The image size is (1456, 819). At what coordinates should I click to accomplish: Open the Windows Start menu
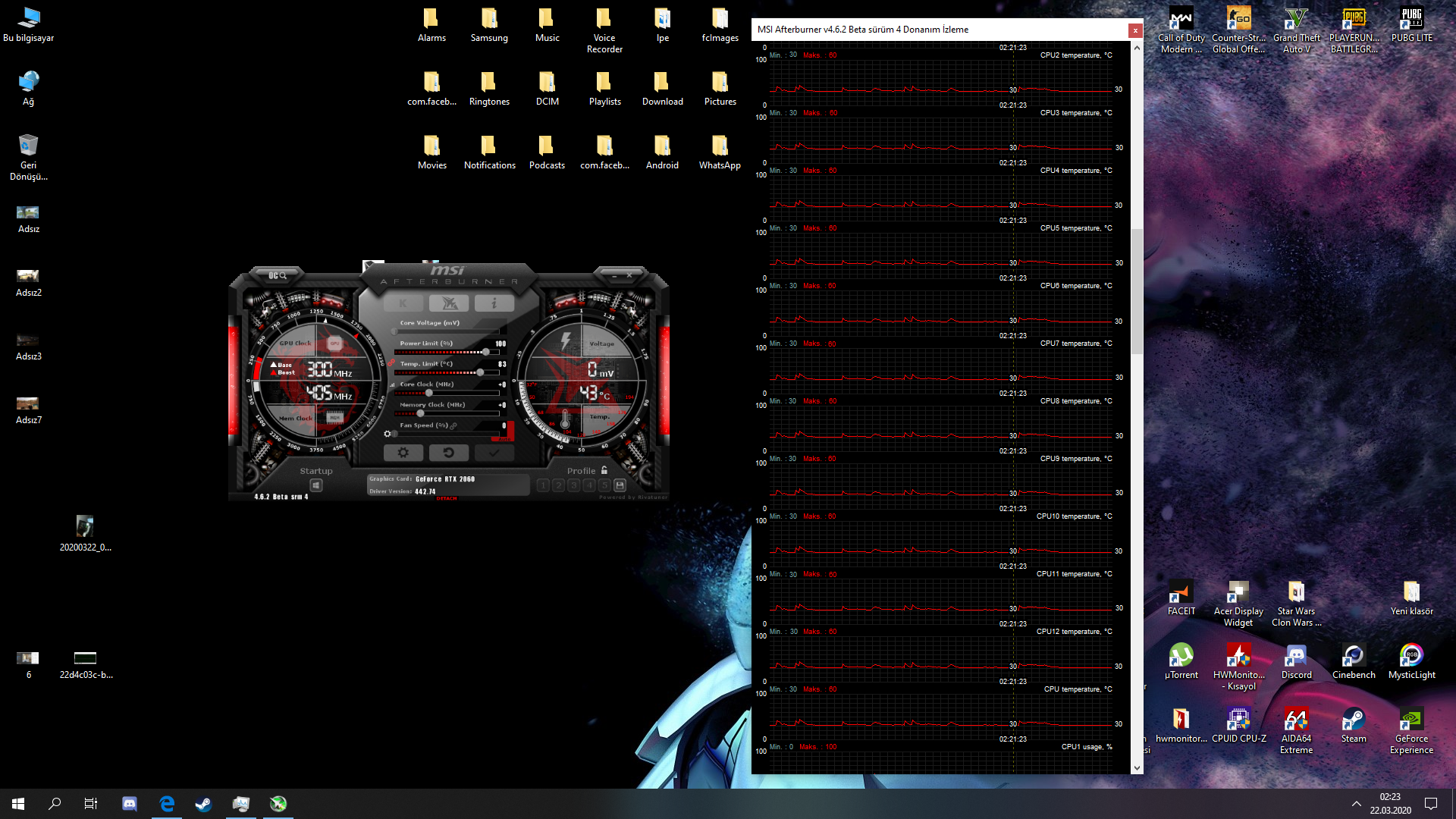[18, 804]
